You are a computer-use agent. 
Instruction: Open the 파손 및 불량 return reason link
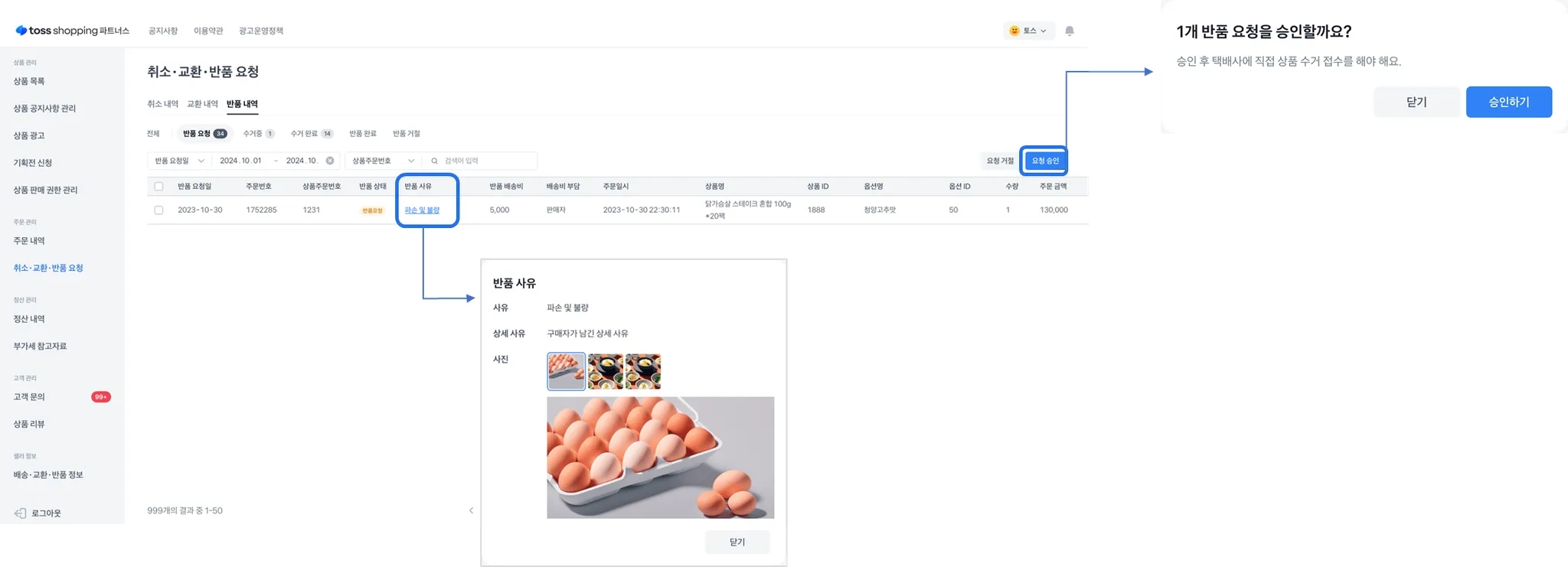(x=422, y=210)
